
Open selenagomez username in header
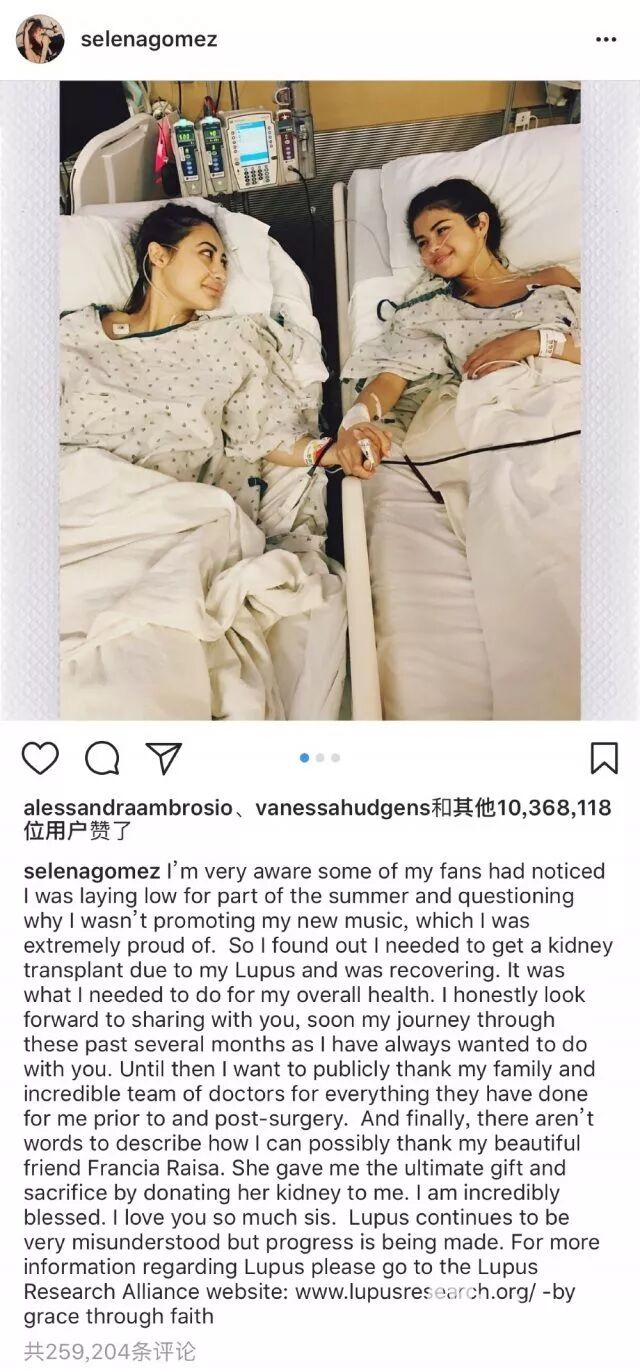(x=147, y=40)
